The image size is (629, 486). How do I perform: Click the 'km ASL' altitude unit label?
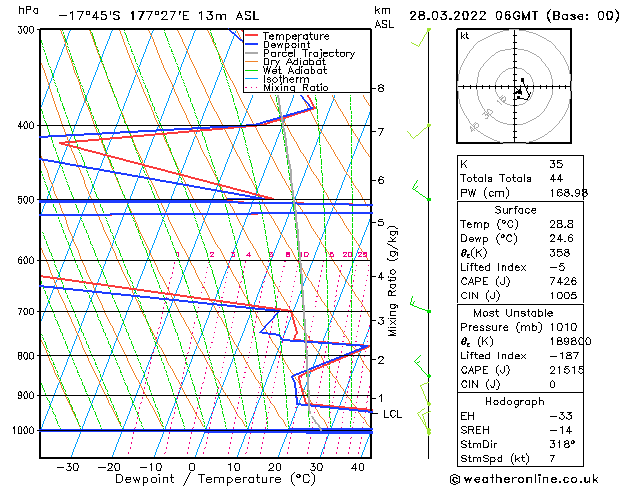384,17
